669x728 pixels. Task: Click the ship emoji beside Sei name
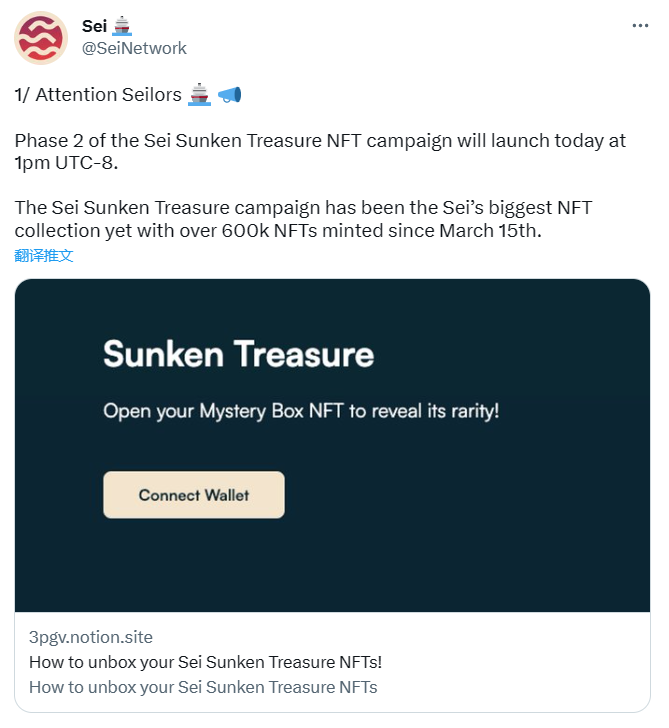tap(122, 26)
